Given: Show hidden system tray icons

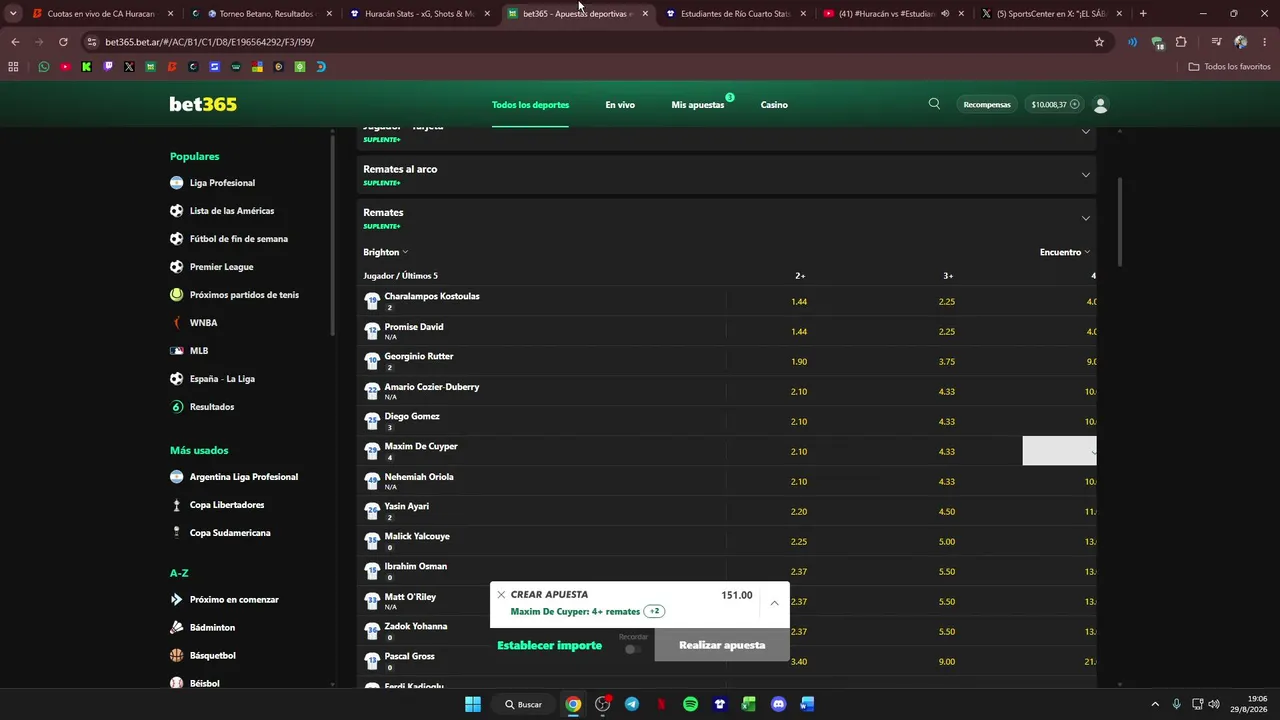Looking at the screenshot, I should click(x=1155, y=704).
